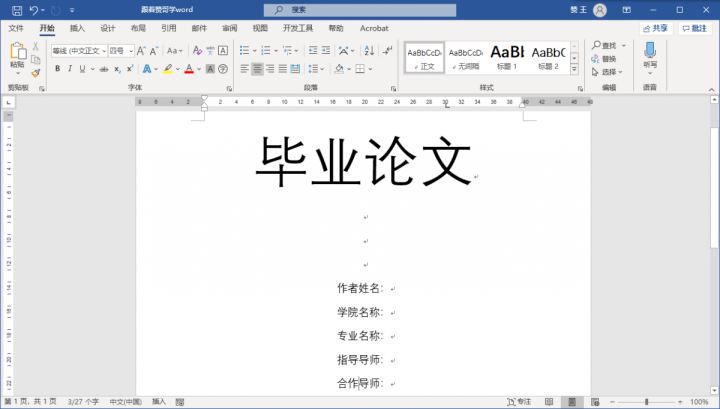Click the character border icon
The width and height of the screenshot is (720, 409).
click(x=223, y=50)
